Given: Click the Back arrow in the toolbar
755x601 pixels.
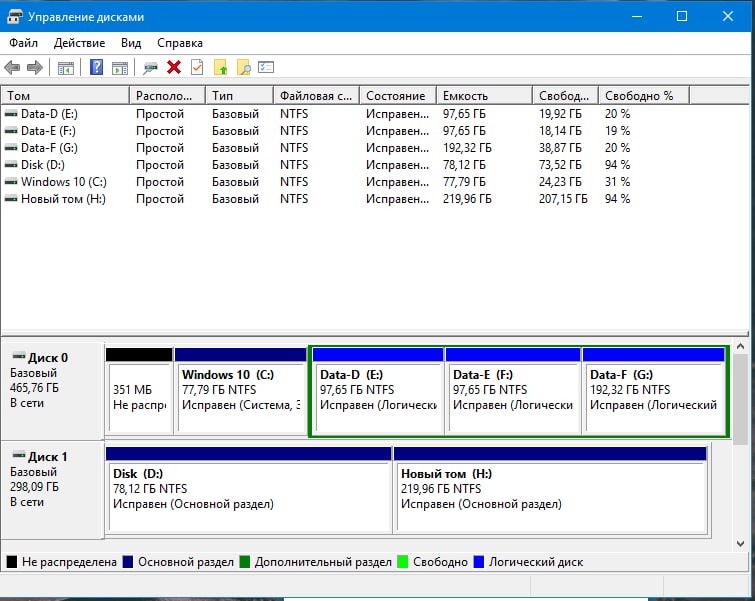Looking at the screenshot, I should coord(12,67).
